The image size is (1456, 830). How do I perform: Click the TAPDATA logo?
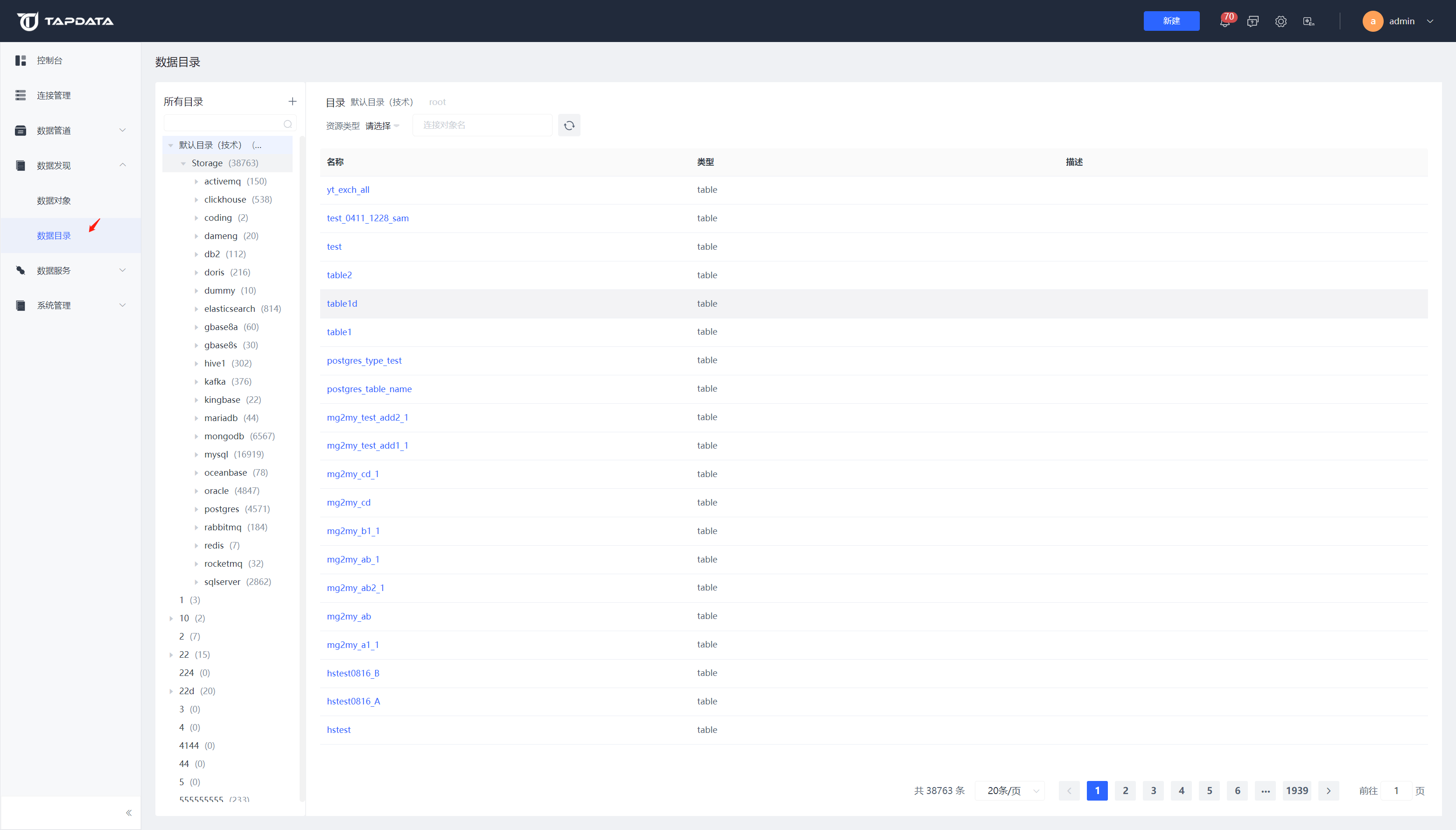point(65,21)
